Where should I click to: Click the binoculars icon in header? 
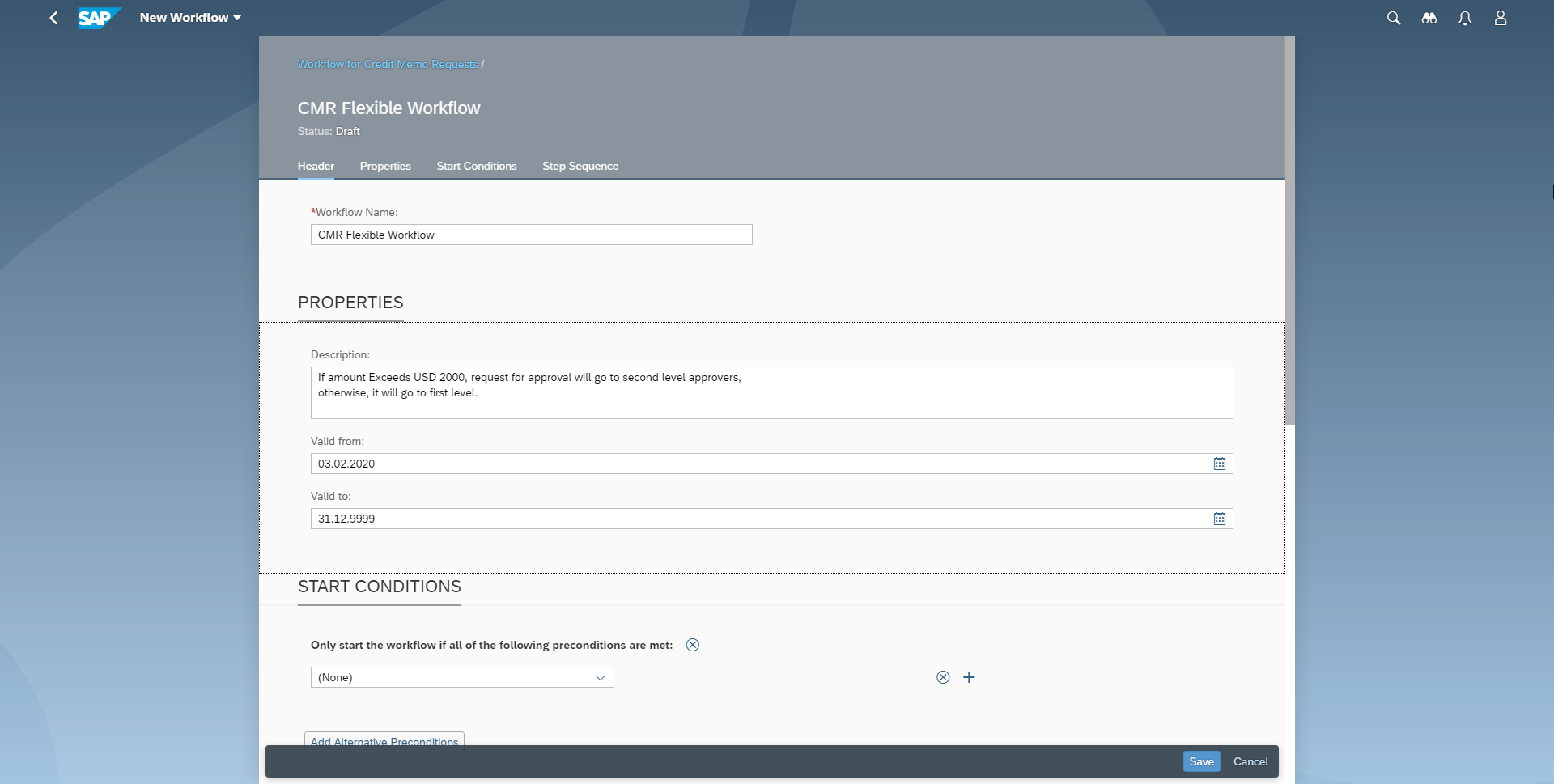click(1429, 18)
